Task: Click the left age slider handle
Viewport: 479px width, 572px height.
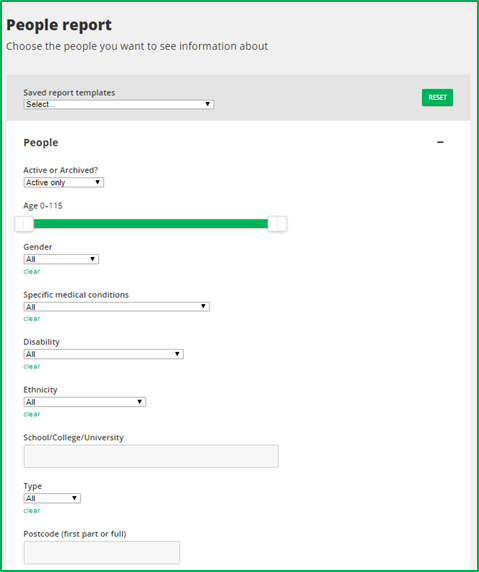Action: [x=24, y=224]
